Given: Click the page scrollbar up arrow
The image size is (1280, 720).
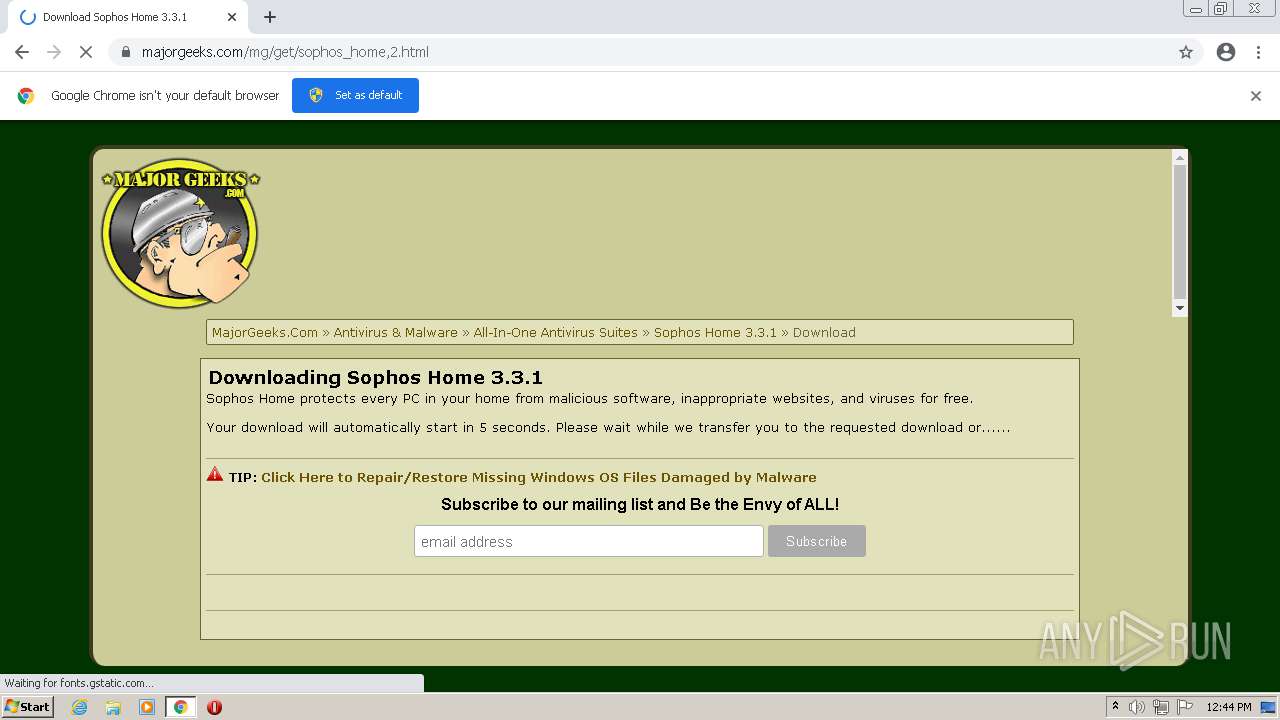Looking at the screenshot, I should pyautogui.click(x=1180, y=158).
